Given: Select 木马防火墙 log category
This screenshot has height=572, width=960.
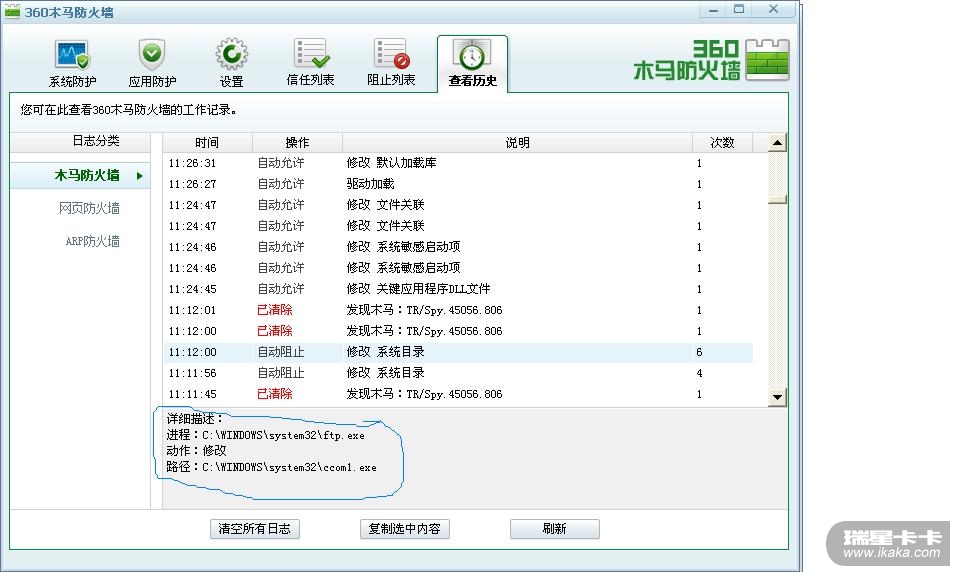Looking at the screenshot, I should pos(87,175).
